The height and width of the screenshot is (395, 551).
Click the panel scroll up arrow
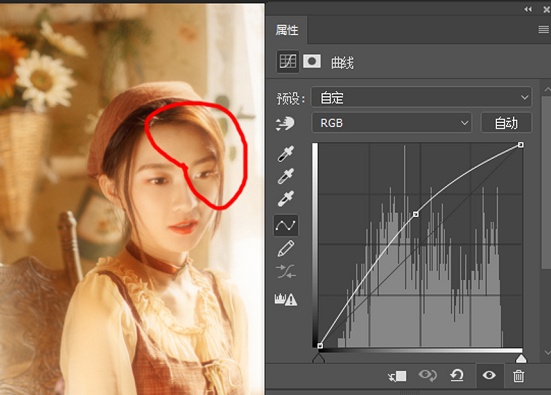(x=547, y=90)
